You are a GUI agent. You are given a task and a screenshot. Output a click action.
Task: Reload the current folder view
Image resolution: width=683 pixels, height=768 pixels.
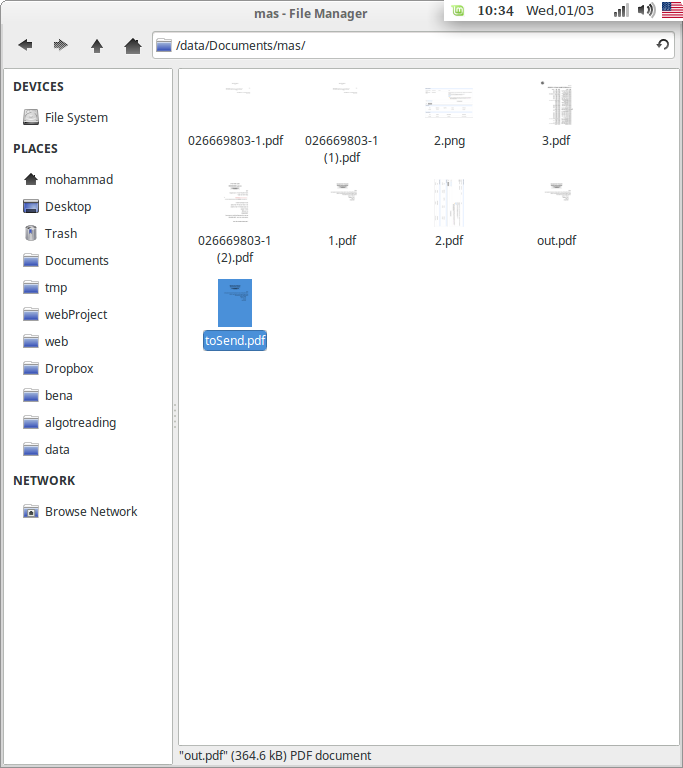pyautogui.click(x=662, y=45)
